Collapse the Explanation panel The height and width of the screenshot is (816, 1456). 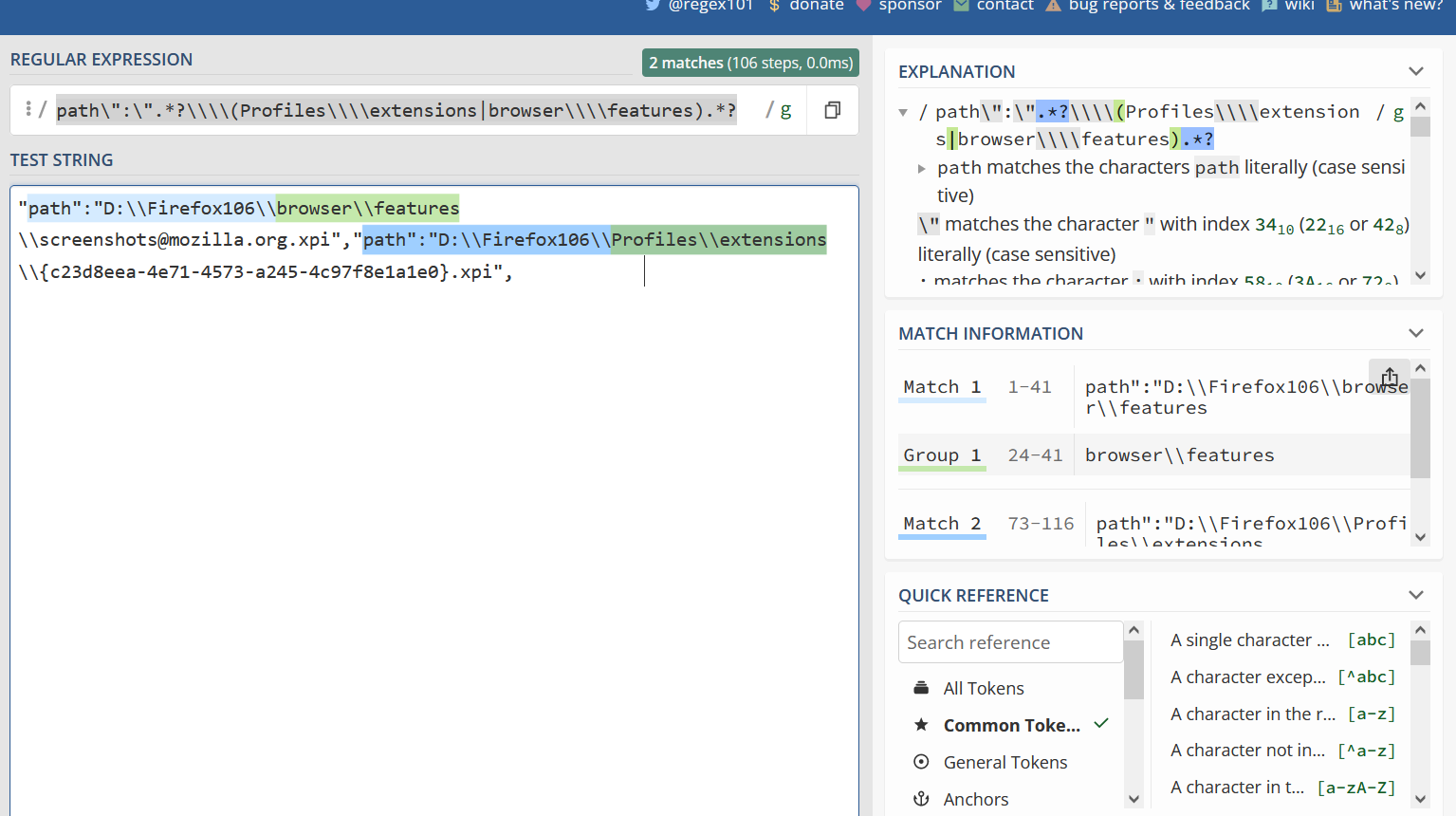(1416, 70)
